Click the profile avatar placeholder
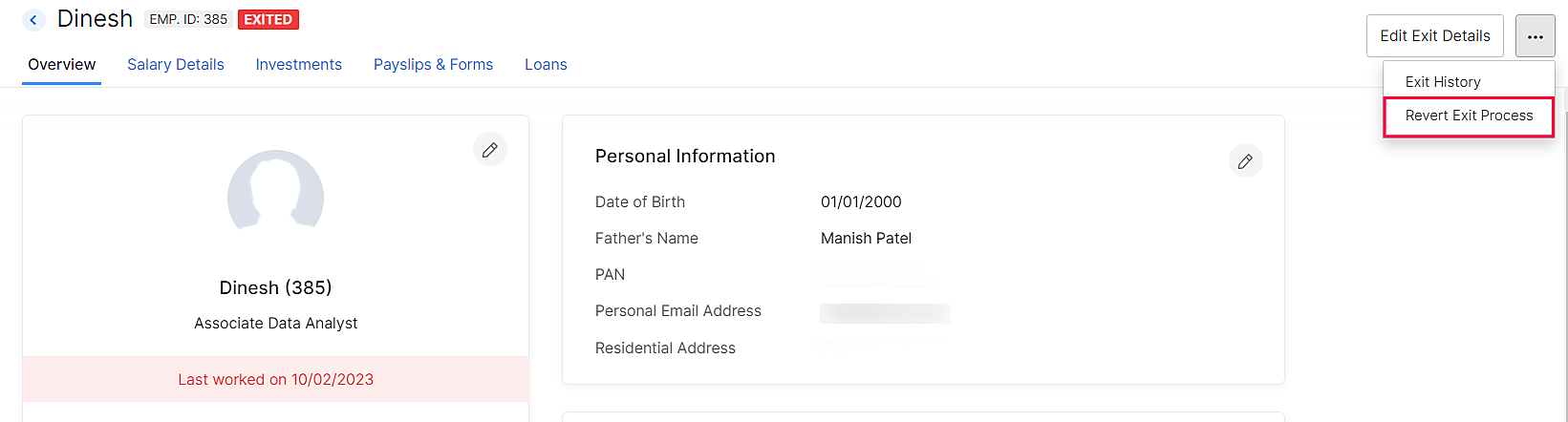 [275, 194]
